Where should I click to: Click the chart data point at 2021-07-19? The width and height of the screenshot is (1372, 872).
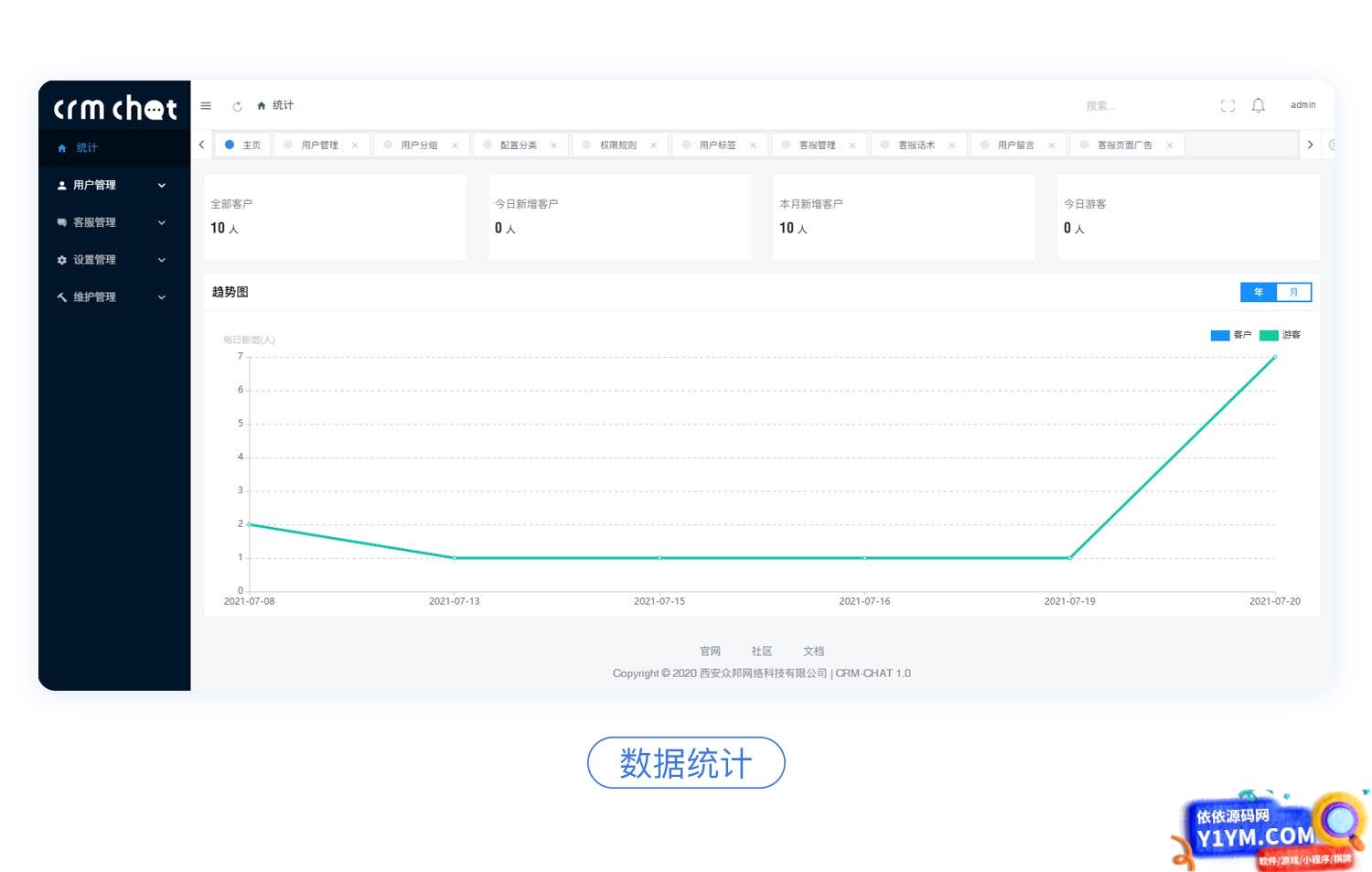tap(1070, 557)
